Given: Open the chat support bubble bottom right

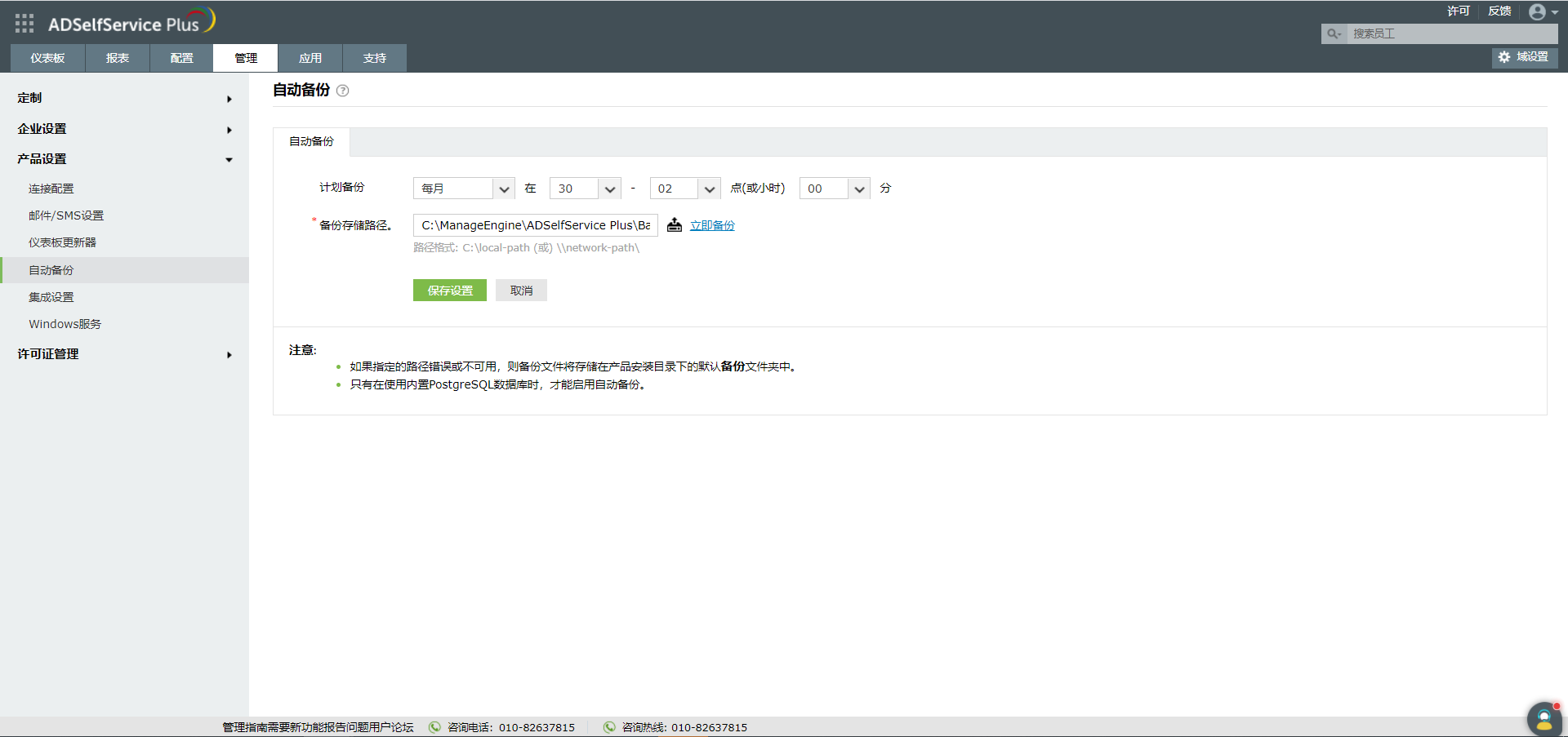Looking at the screenshot, I should coord(1543,719).
